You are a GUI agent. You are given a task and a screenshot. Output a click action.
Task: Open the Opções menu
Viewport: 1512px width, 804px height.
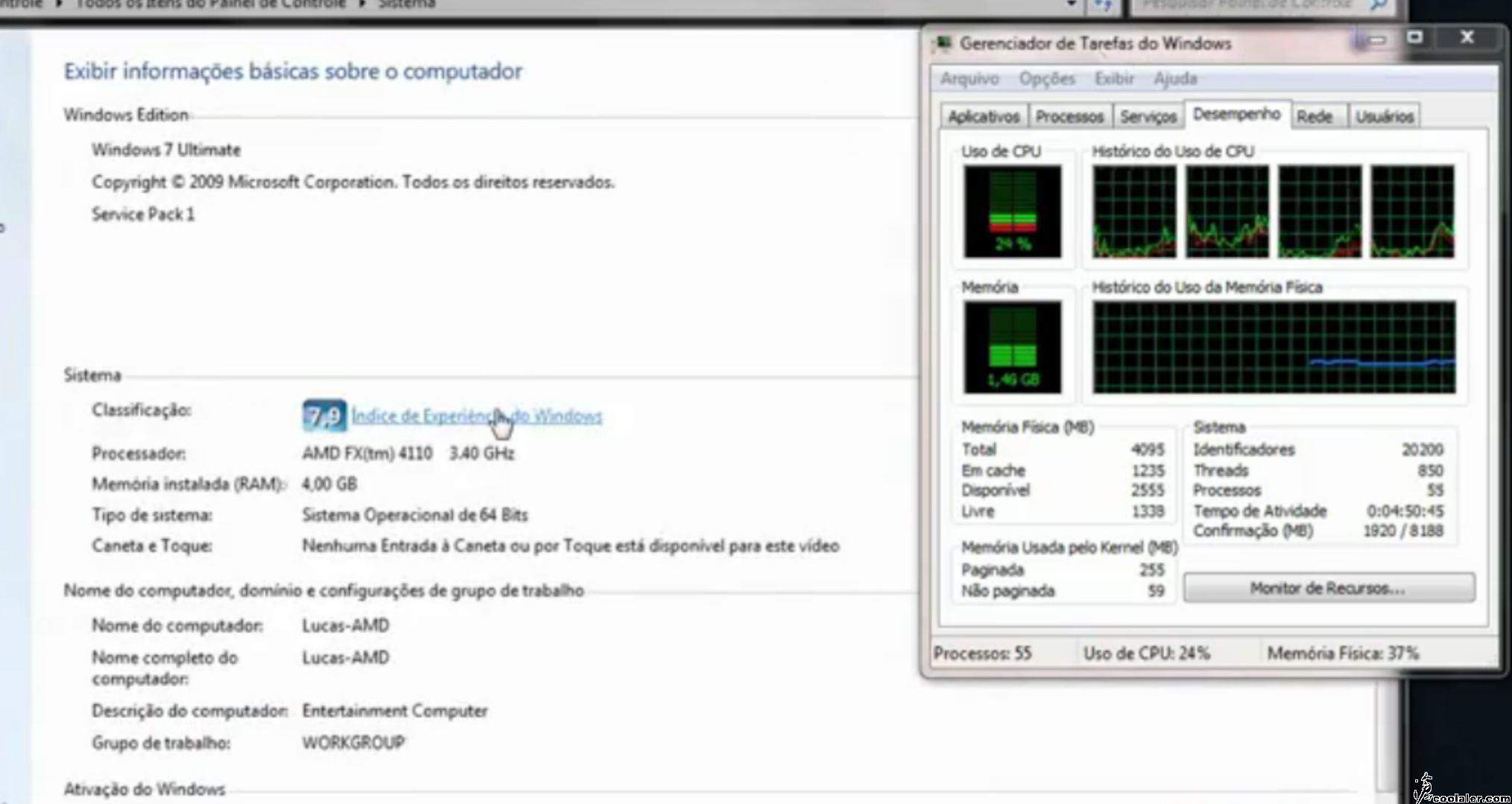coord(1046,79)
